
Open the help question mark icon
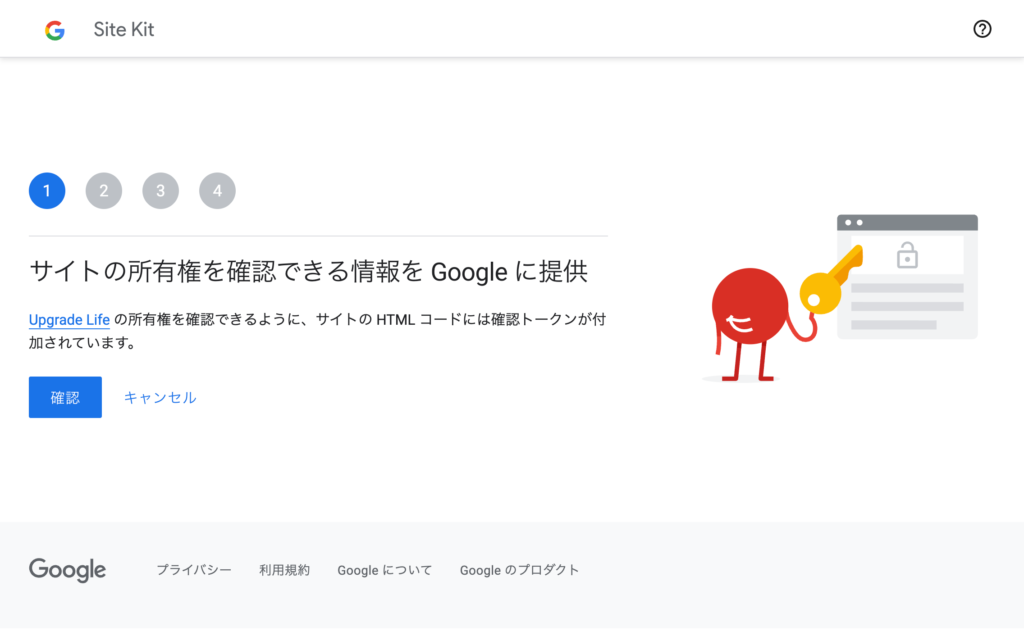click(x=982, y=29)
